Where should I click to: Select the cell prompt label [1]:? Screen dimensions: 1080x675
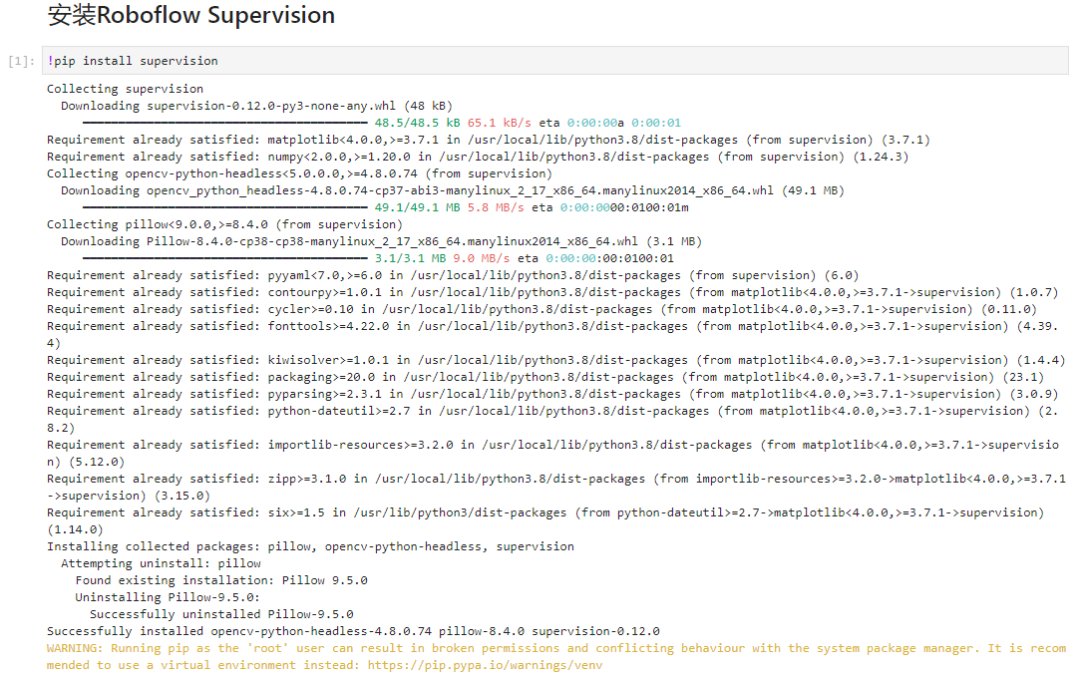point(21,61)
